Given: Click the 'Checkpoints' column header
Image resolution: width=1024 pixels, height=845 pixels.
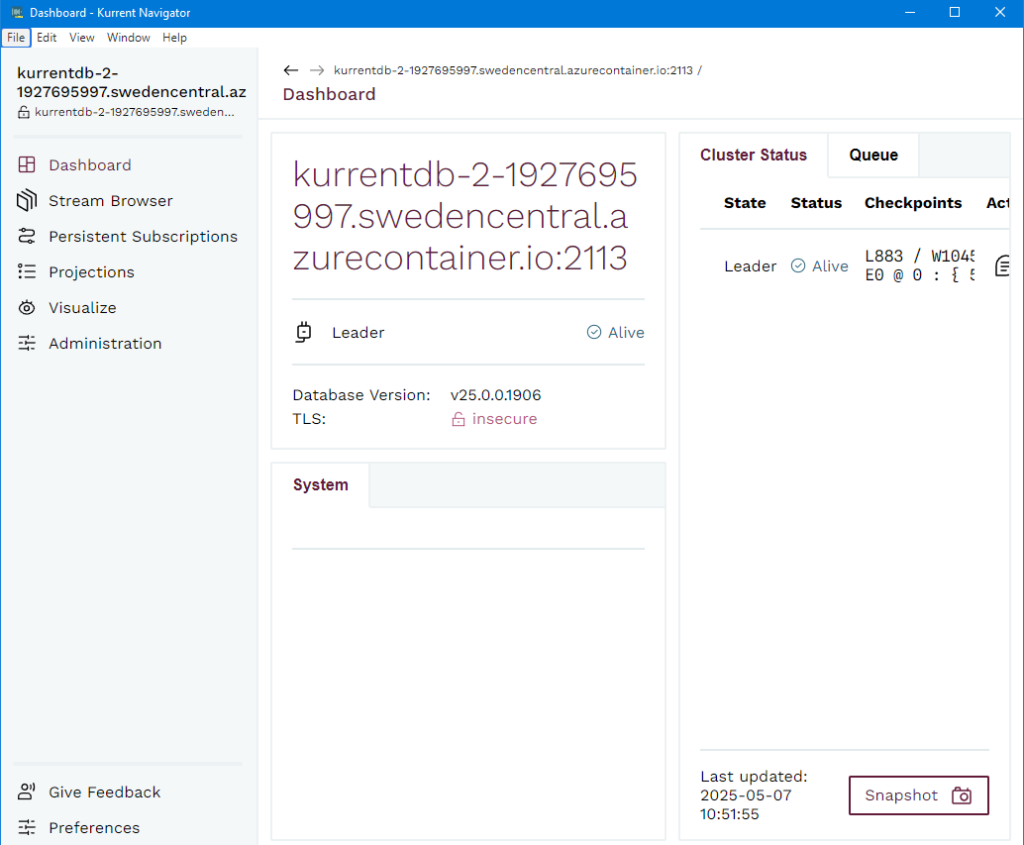Looking at the screenshot, I should point(913,203).
